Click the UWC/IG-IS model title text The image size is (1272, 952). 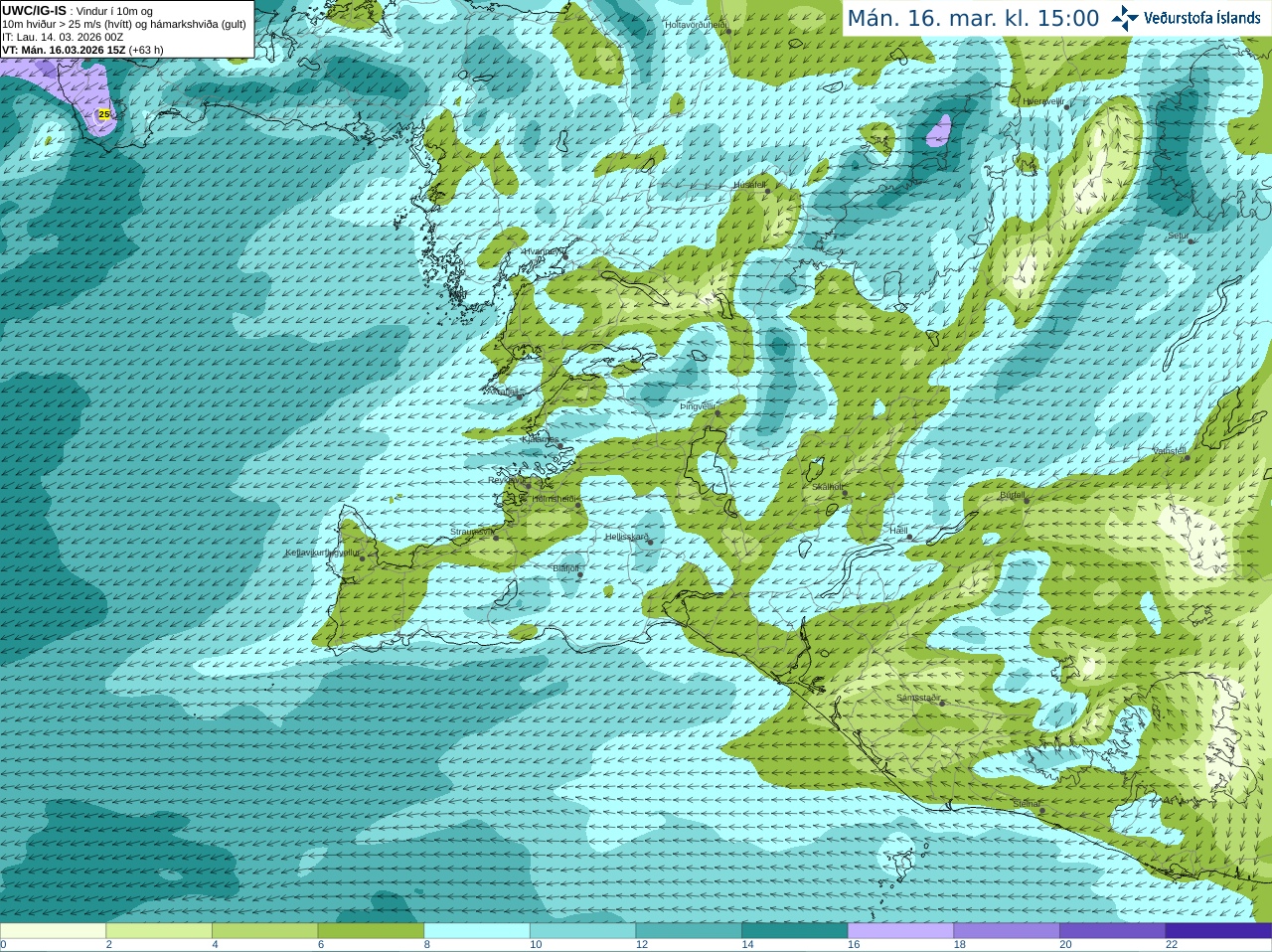pyautogui.click(x=35, y=10)
